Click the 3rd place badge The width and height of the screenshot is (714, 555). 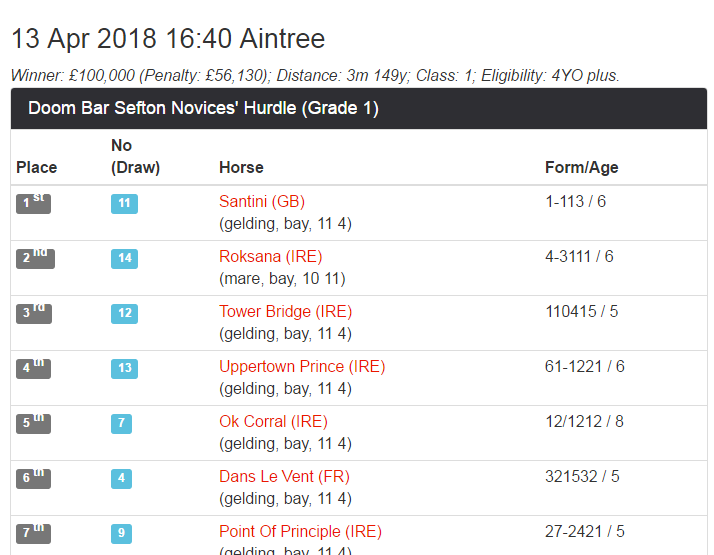tap(34, 314)
